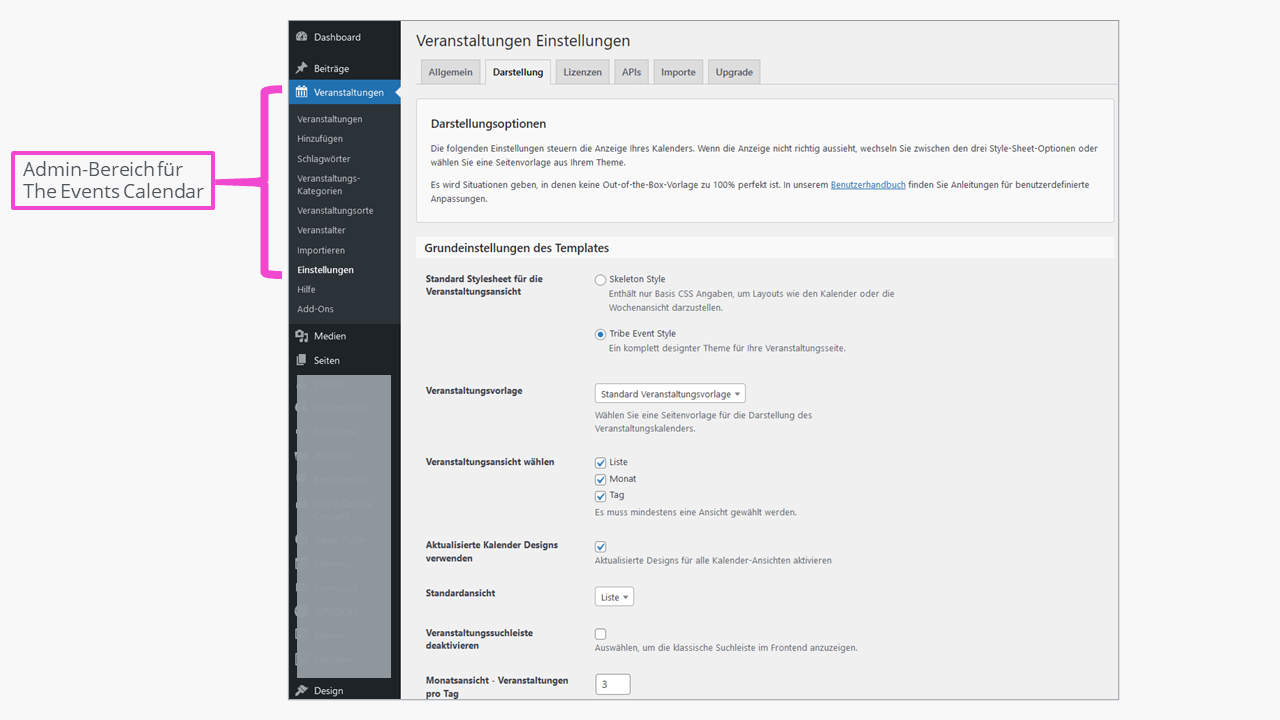
Task: Open Veranstaltungs-Kategorien submenu entry
Action: click(328, 184)
